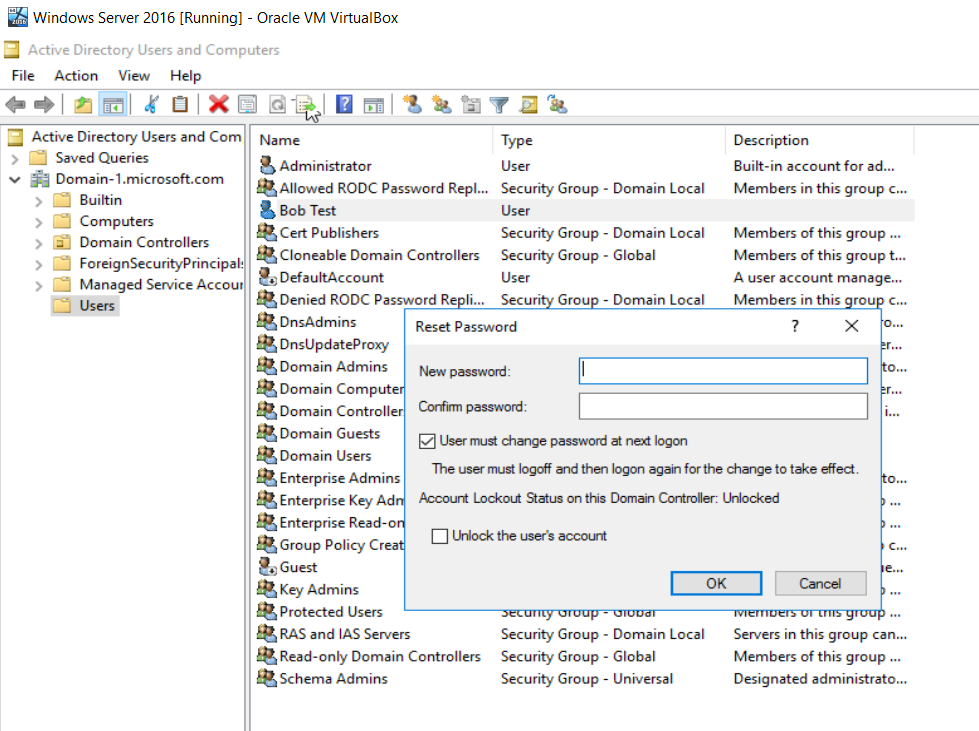Sort by the Description column header
This screenshot has width=979, height=731.
click(820, 140)
